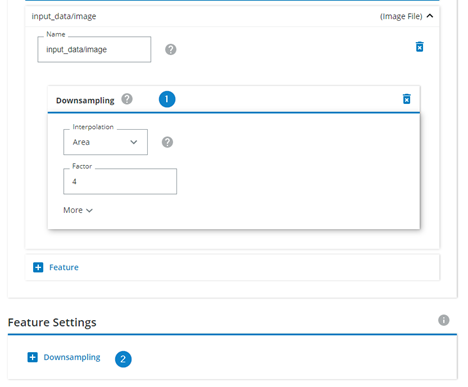Click the Downsampling card heading
The image size is (468, 387).
pyautogui.click(x=85, y=101)
